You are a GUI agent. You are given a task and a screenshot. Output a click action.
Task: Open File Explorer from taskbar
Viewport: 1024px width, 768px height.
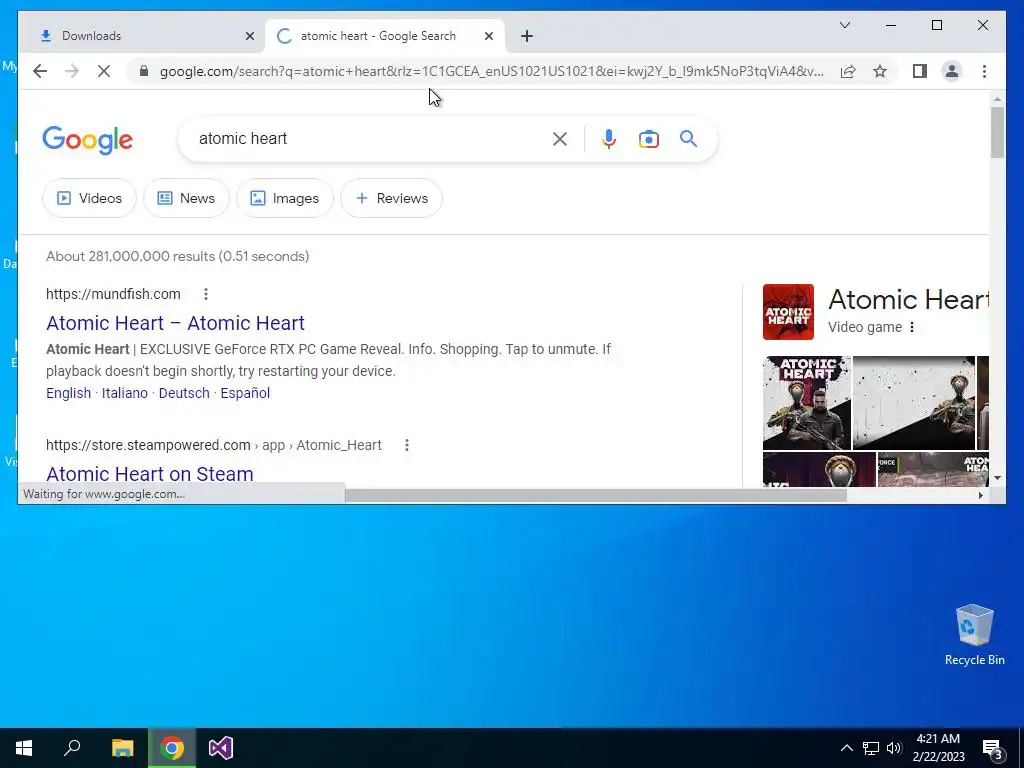[122, 748]
